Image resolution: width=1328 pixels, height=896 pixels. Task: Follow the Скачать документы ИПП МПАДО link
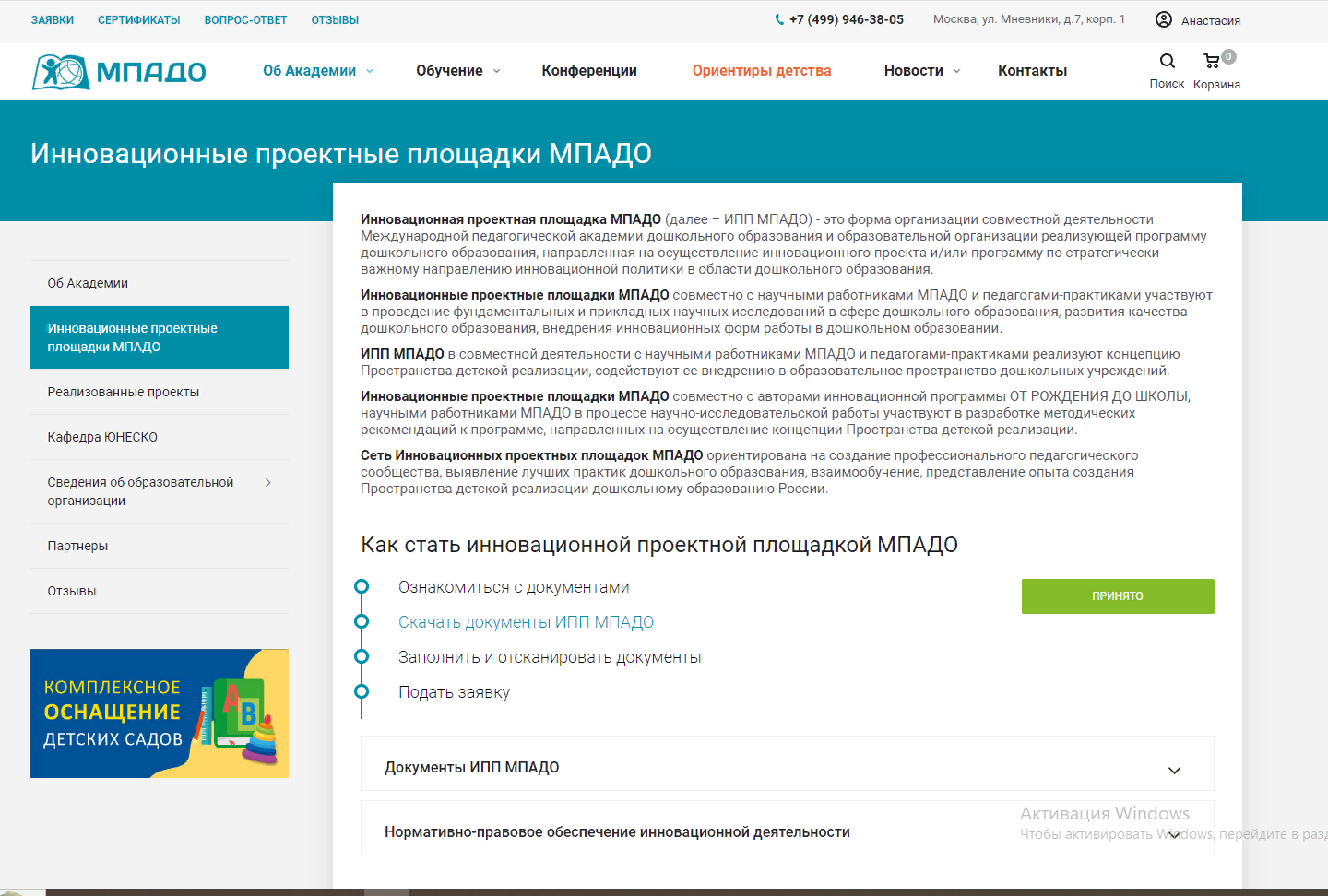click(526, 622)
